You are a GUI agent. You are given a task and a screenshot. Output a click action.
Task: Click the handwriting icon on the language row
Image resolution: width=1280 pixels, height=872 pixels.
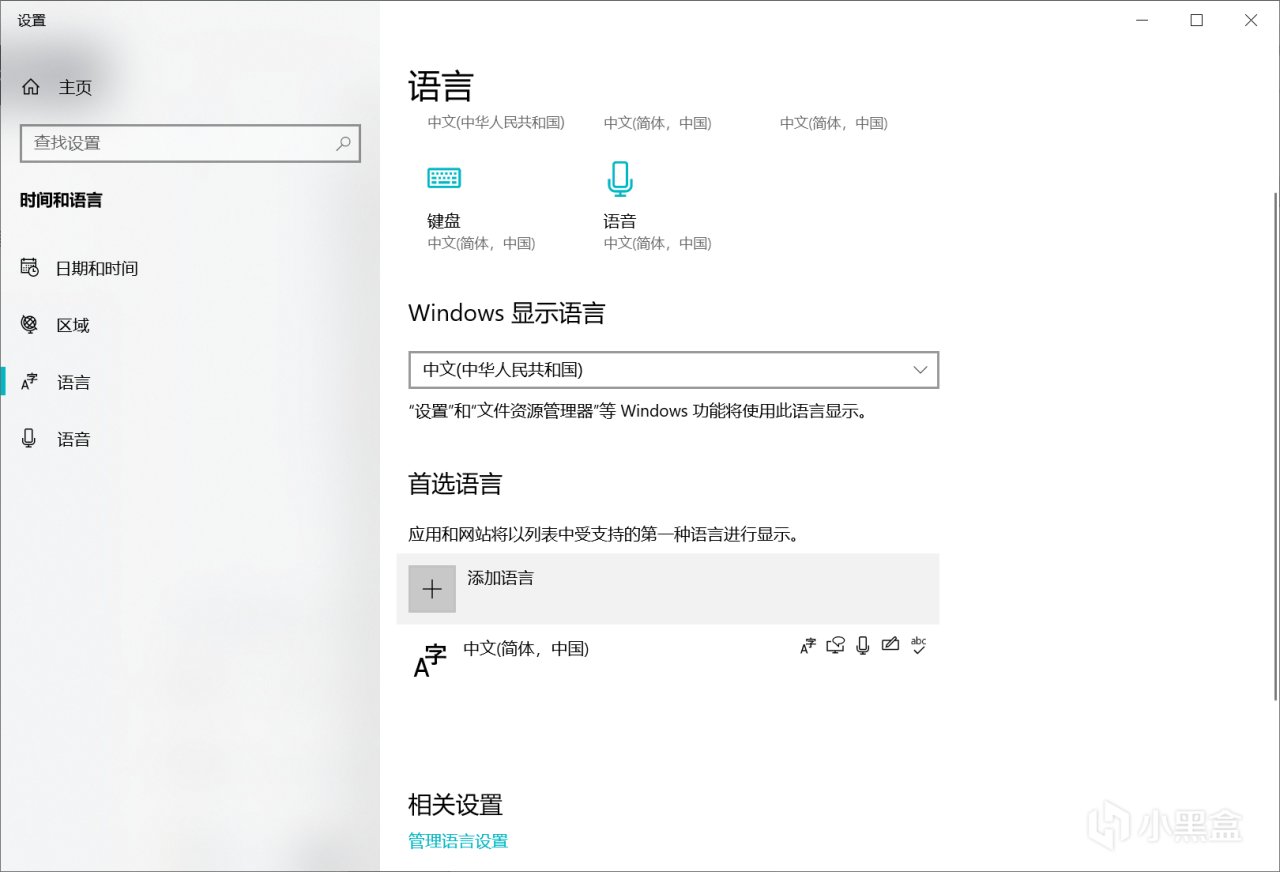coord(890,646)
